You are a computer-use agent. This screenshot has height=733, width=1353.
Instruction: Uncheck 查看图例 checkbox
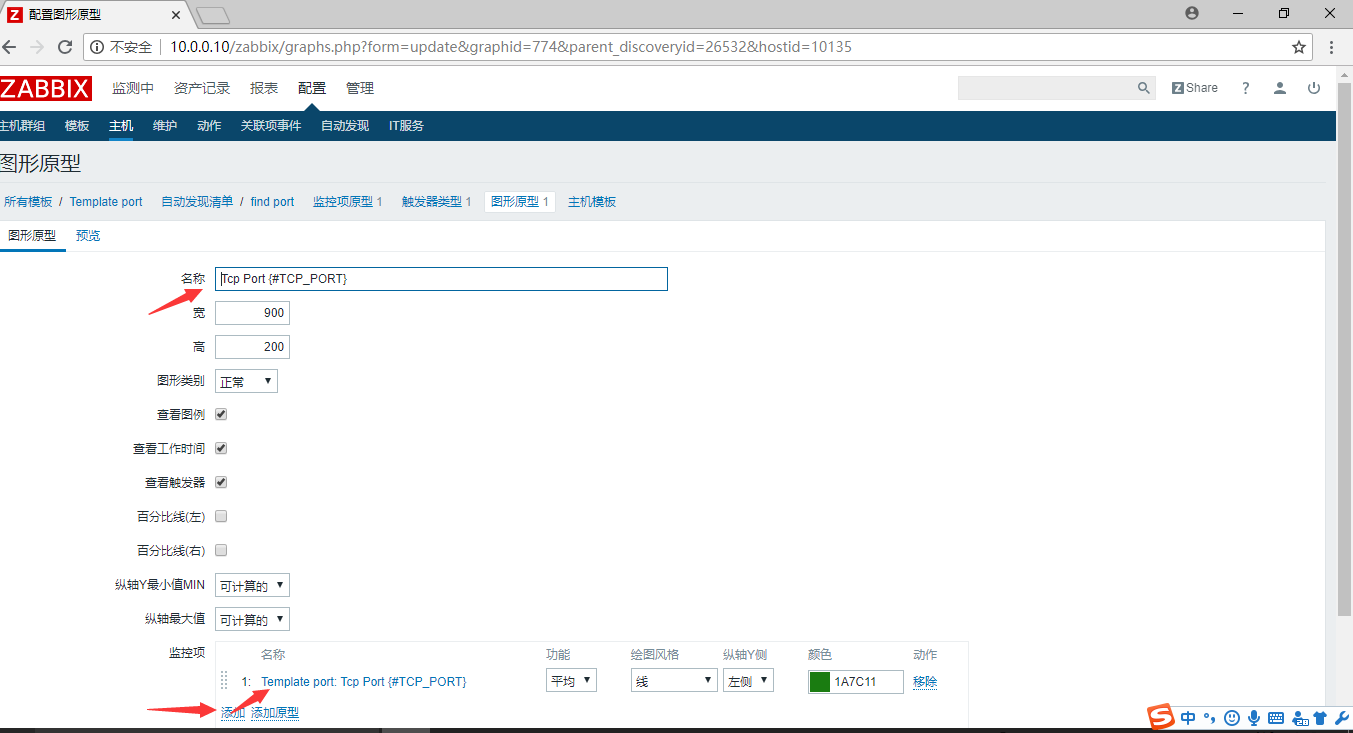(x=221, y=414)
